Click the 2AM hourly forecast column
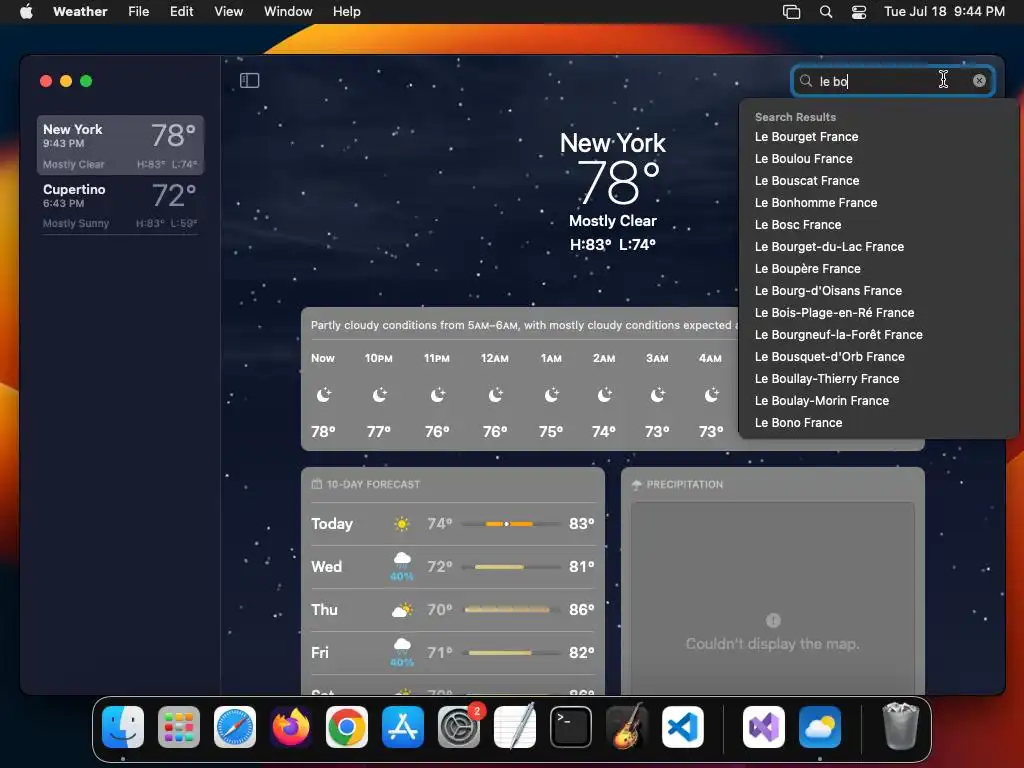This screenshot has height=768, width=1024. tap(604, 394)
